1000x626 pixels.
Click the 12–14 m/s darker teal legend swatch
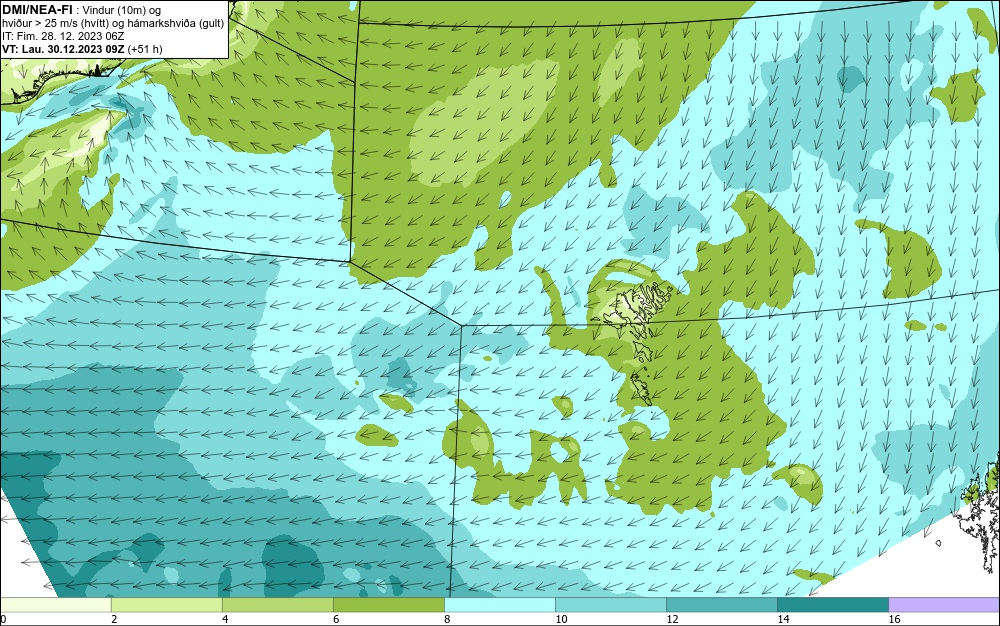click(721, 604)
